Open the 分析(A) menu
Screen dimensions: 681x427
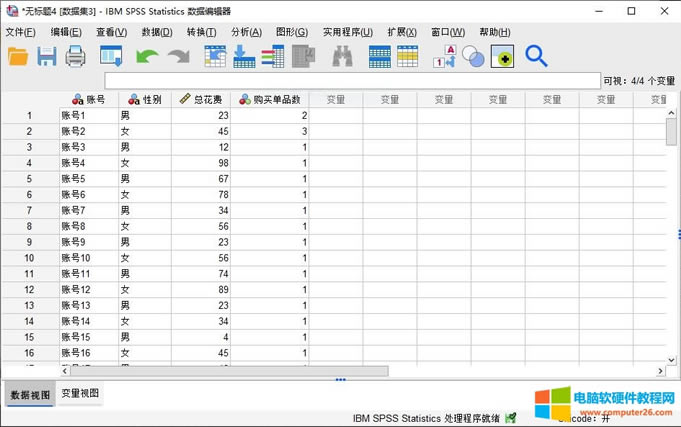pos(246,32)
